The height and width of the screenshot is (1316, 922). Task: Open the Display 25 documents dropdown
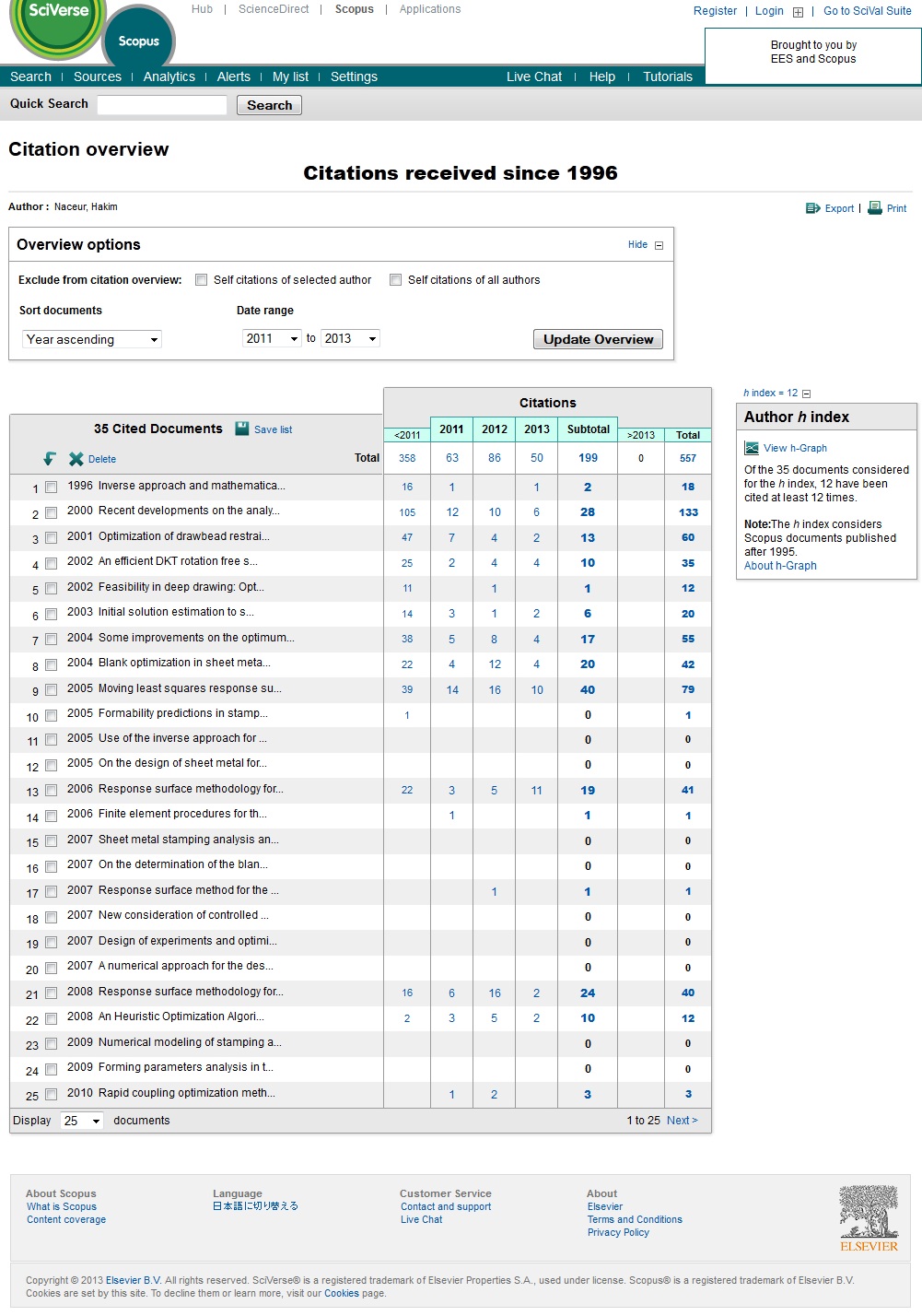[x=81, y=1121]
